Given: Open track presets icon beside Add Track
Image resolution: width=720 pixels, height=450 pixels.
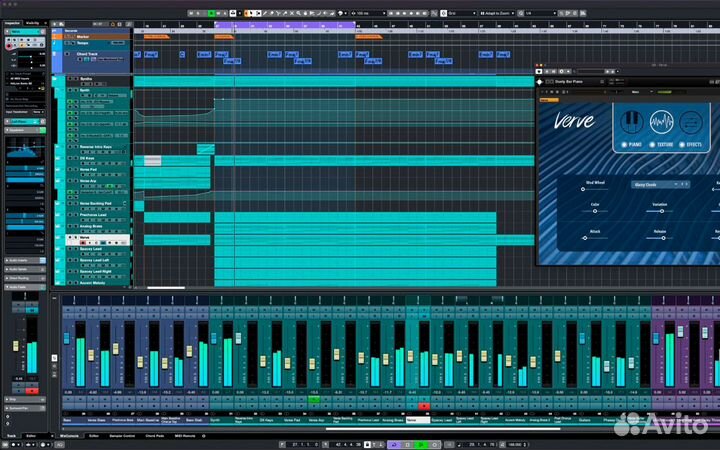Looking at the screenshot, I should tap(62, 24).
